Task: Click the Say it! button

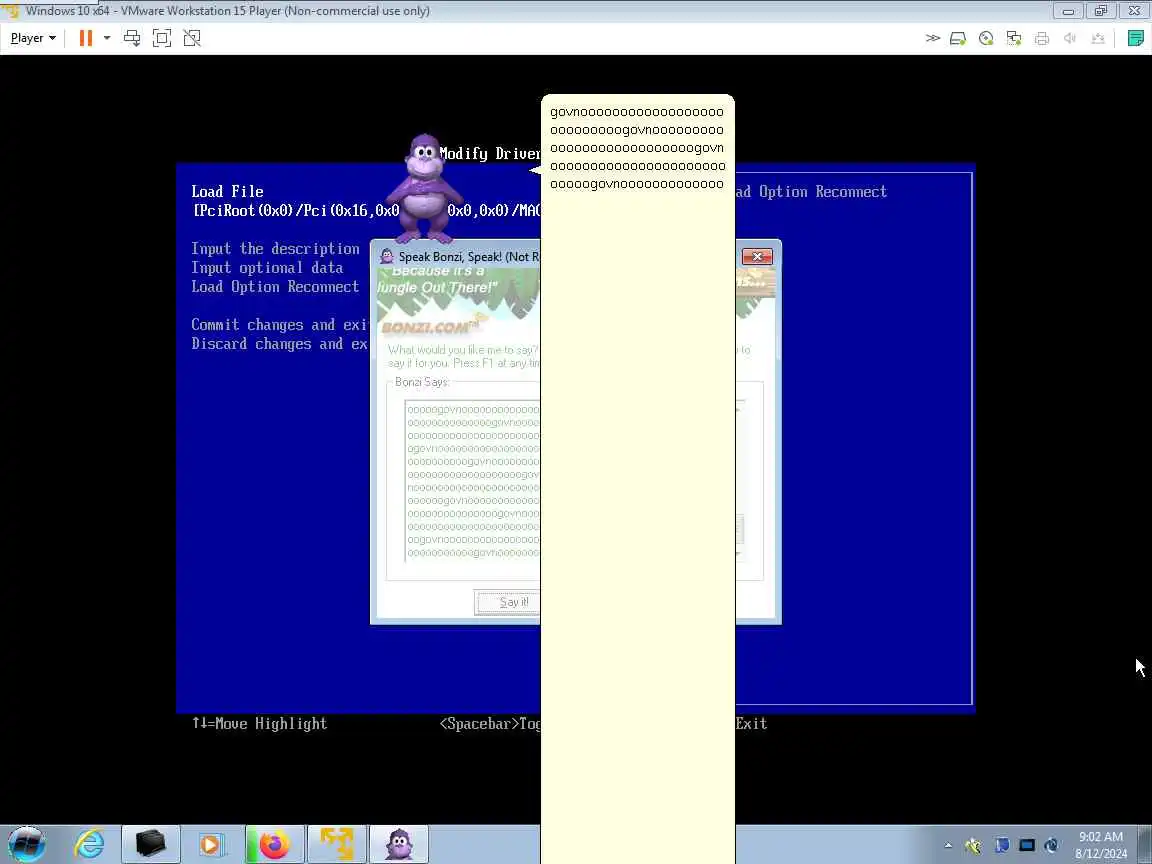Action: (508, 602)
